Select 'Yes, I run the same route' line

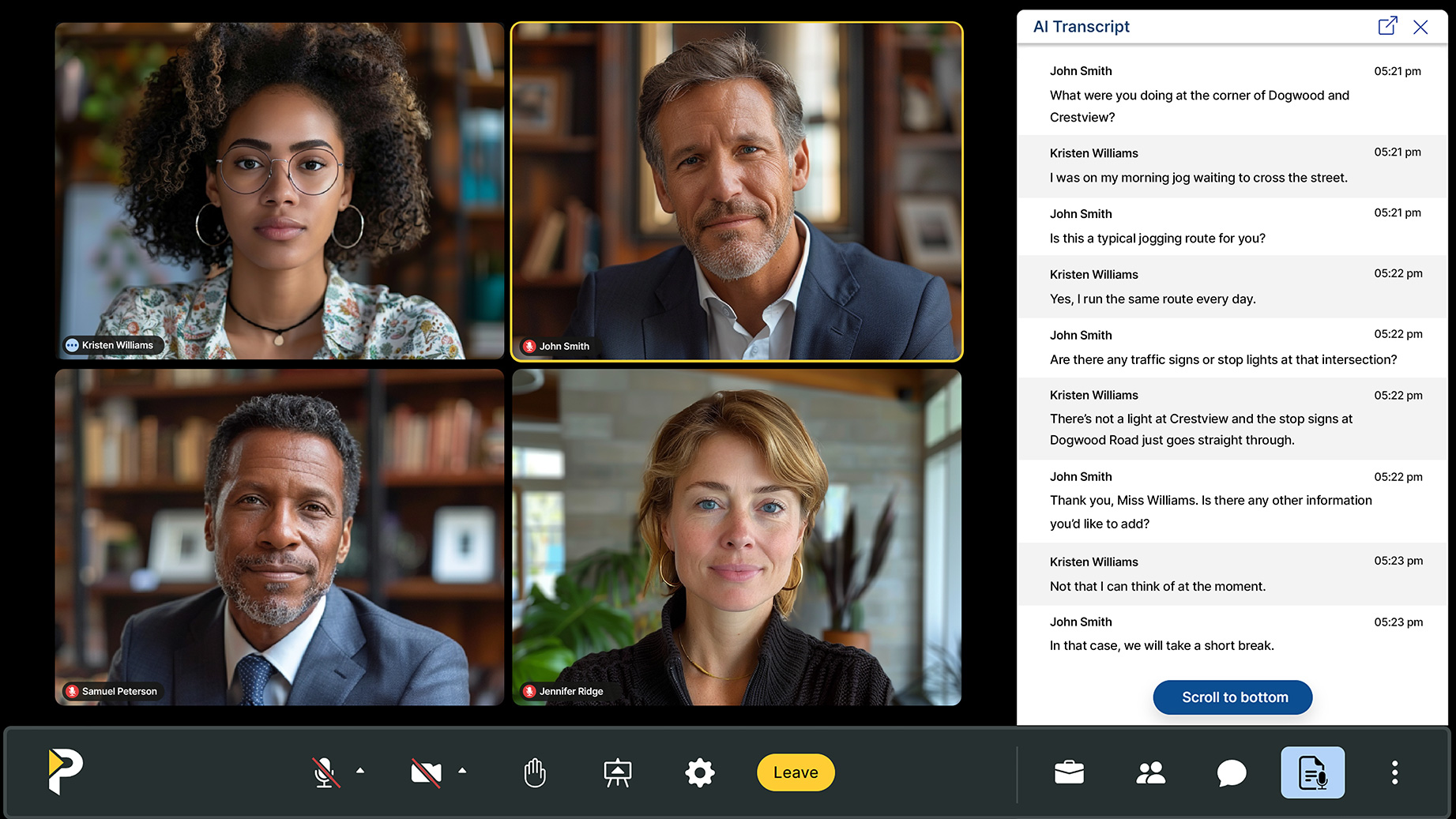pyautogui.click(x=1153, y=299)
